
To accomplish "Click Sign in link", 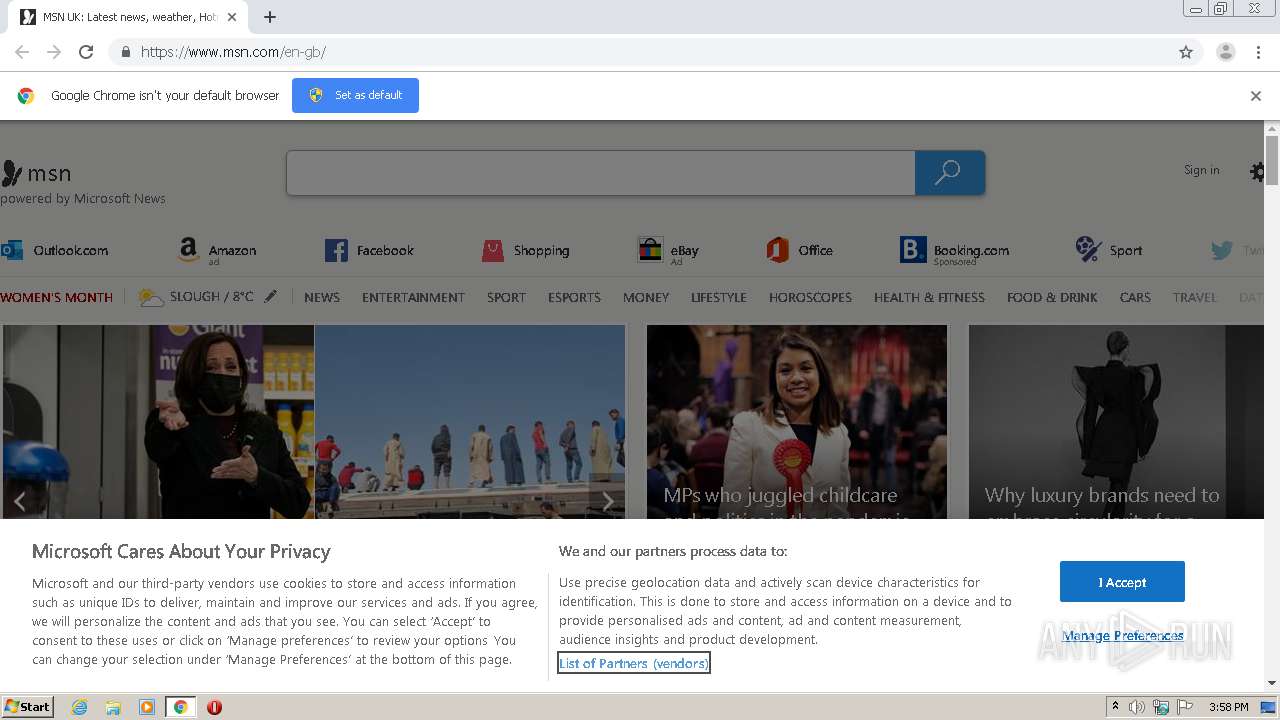I will pos(1201,170).
